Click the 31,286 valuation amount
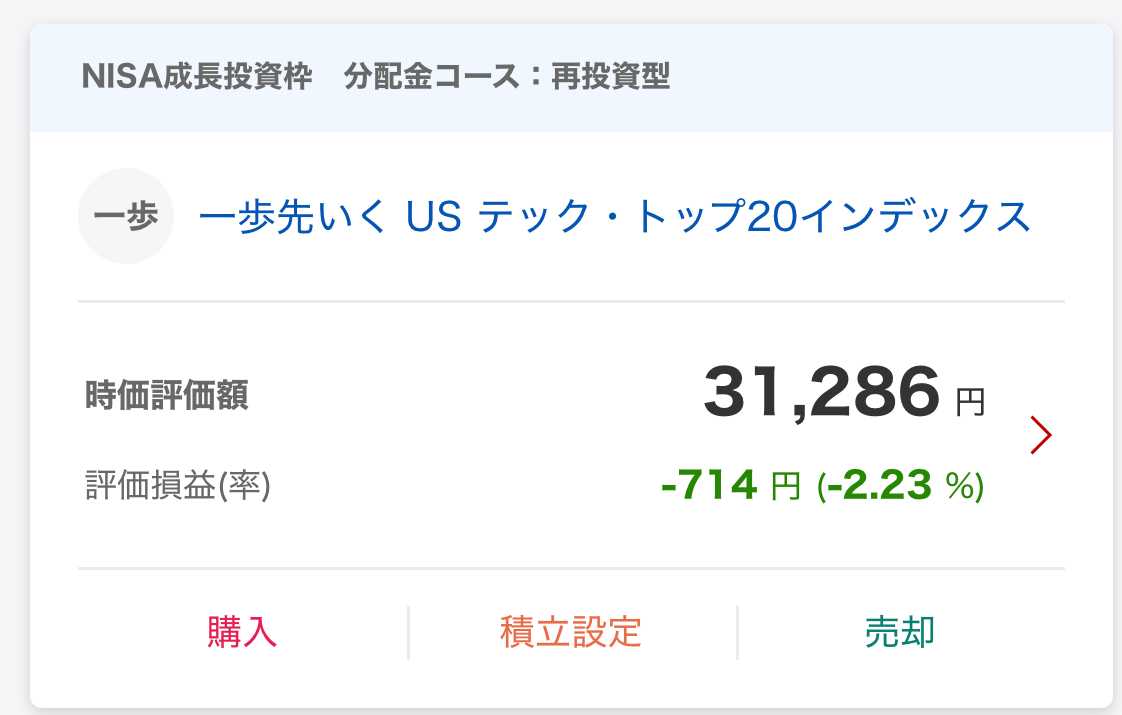1122x715 pixels. [x=822, y=392]
